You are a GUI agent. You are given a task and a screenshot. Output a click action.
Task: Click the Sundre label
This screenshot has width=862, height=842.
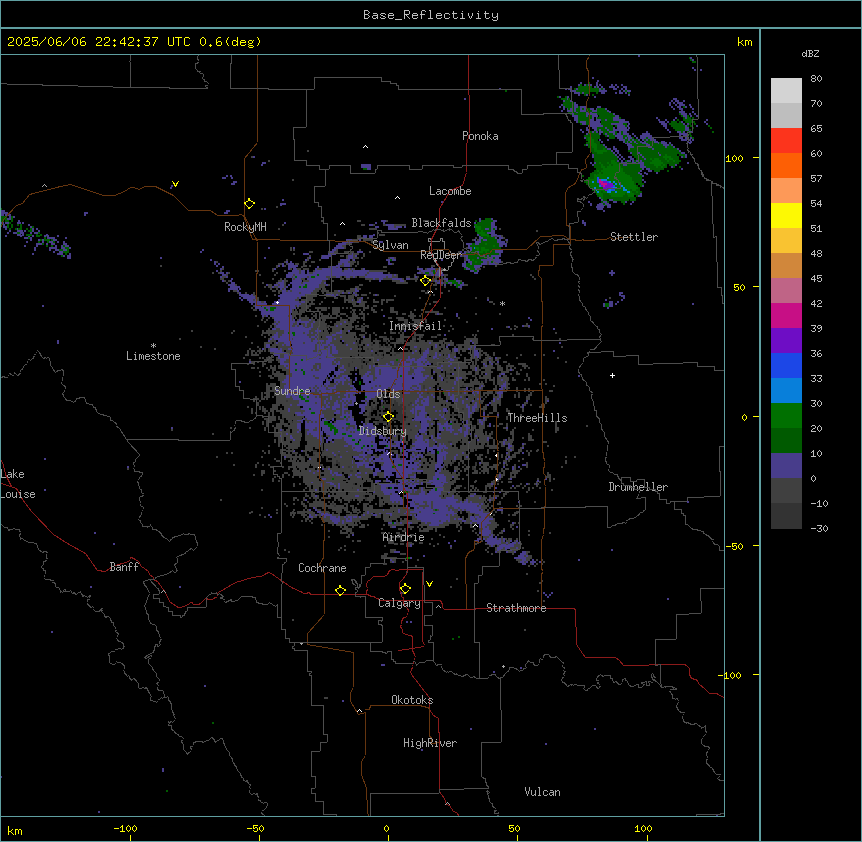pos(292,391)
